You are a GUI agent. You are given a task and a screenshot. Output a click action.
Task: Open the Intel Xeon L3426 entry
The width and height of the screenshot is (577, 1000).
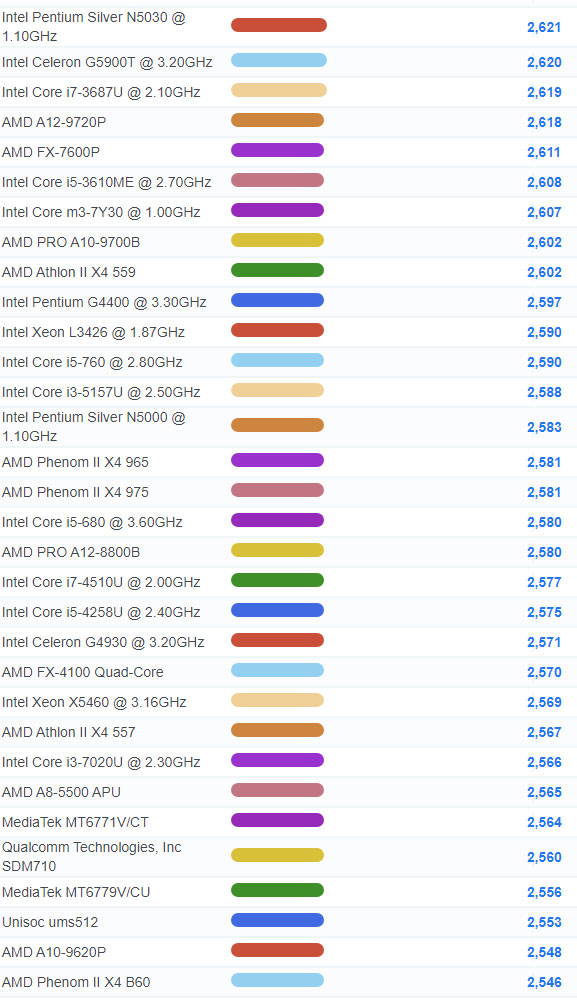tap(94, 332)
